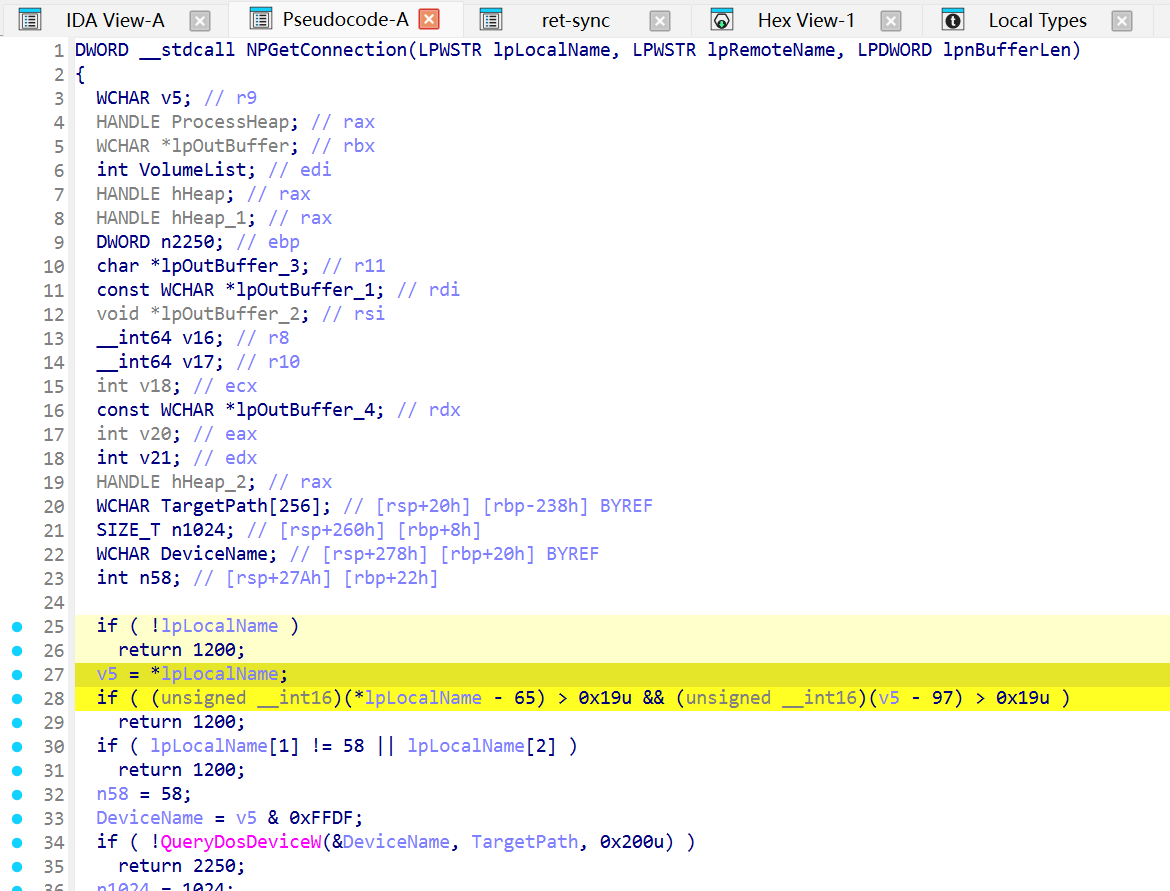This screenshot has width=1170, height=891.
Task: Click lpOutBuffer_1 on line 11
Action: [304, 290]
